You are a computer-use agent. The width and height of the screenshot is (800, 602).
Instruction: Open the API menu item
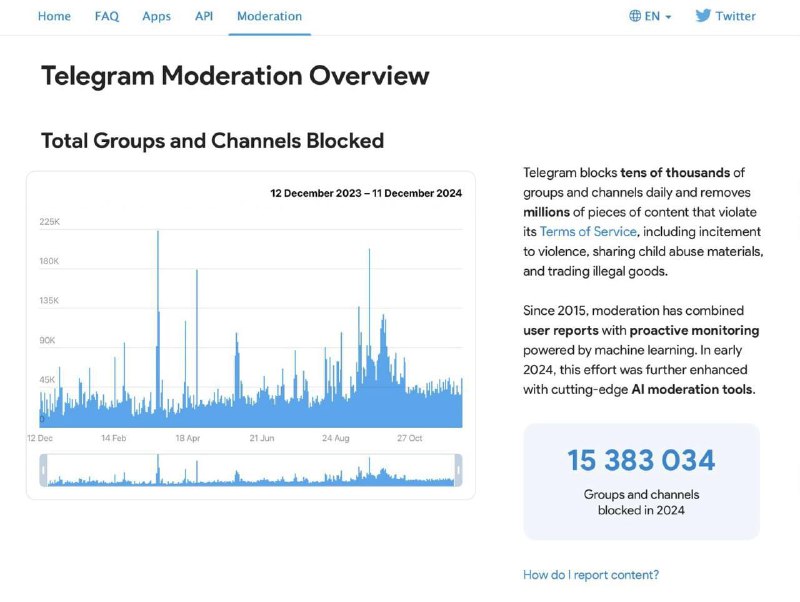204,16
